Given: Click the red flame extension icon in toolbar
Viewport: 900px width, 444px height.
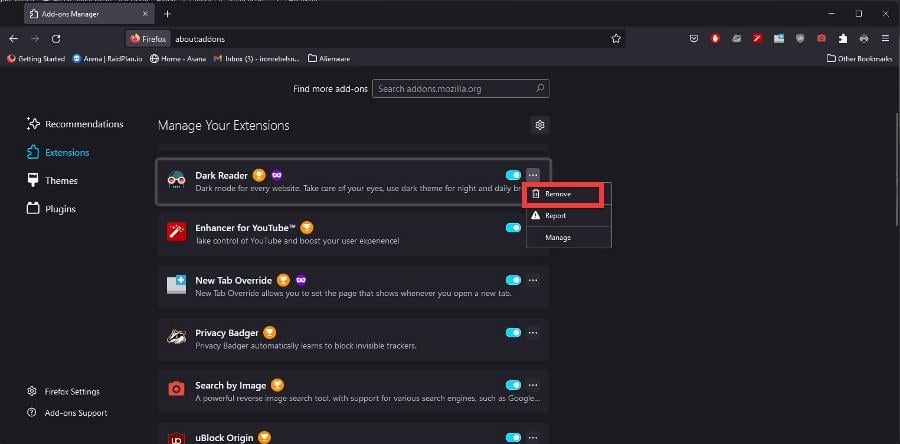Looking at the screenshot, I should tap(715, 39).
